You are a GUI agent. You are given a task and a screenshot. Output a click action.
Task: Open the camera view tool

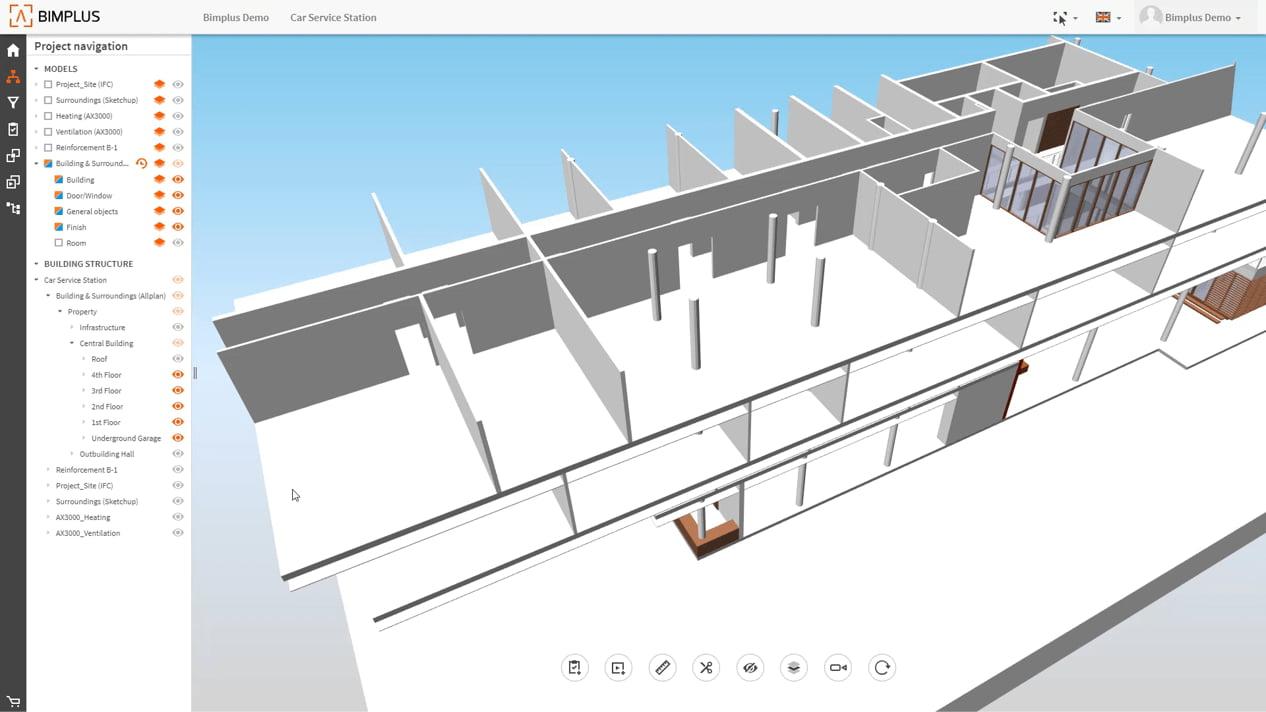coord(838,668)
